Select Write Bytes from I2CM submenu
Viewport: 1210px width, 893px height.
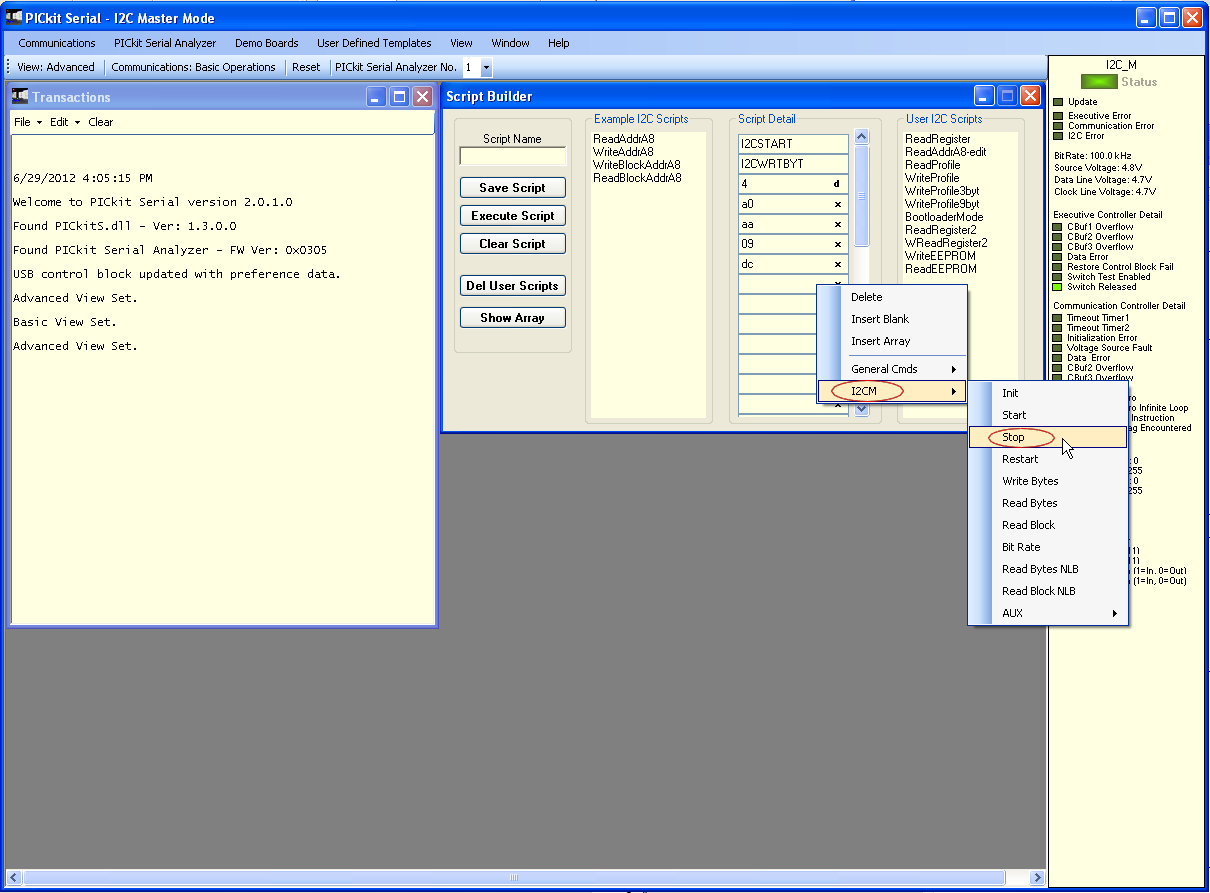(1048, 481)
